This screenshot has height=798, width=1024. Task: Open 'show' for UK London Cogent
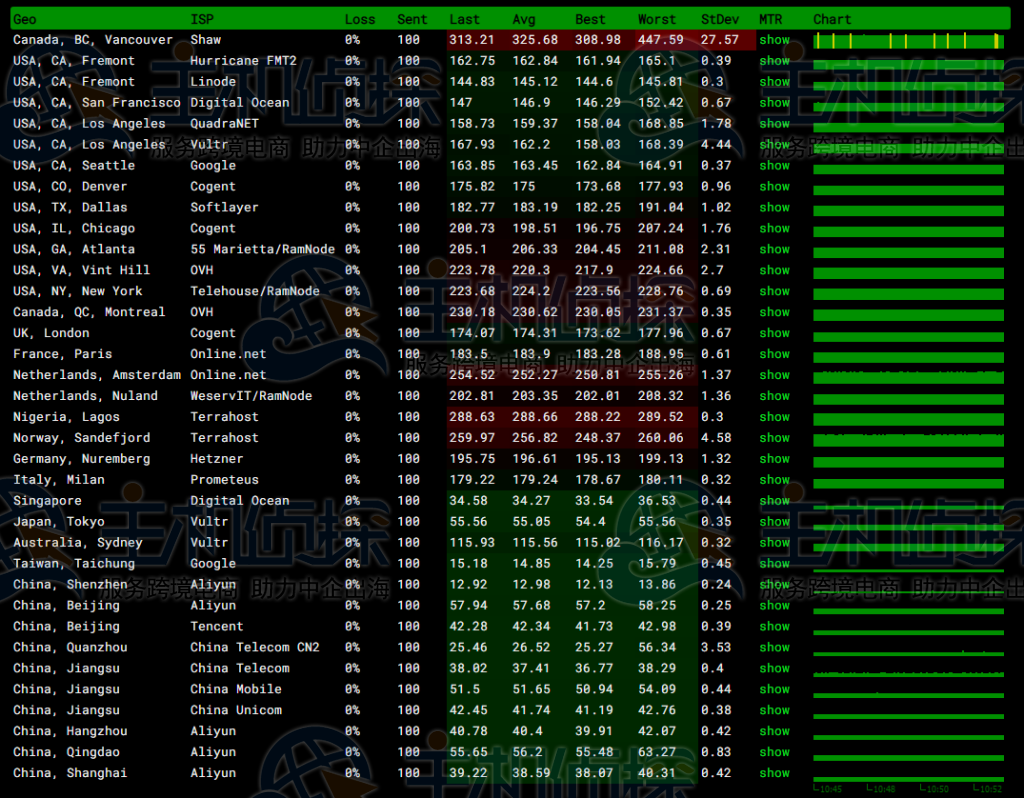coord(774,332)
